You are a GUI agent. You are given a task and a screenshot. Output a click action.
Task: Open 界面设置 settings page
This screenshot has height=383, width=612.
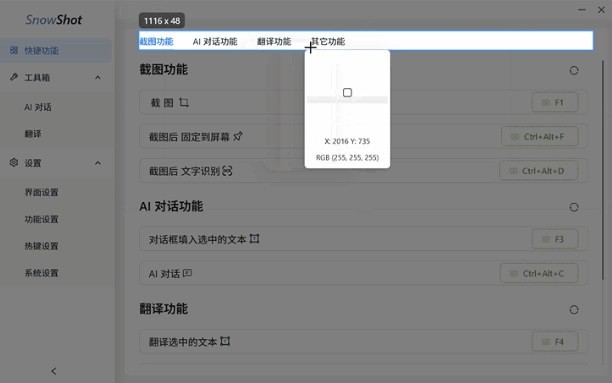click(x=41, y=192)
